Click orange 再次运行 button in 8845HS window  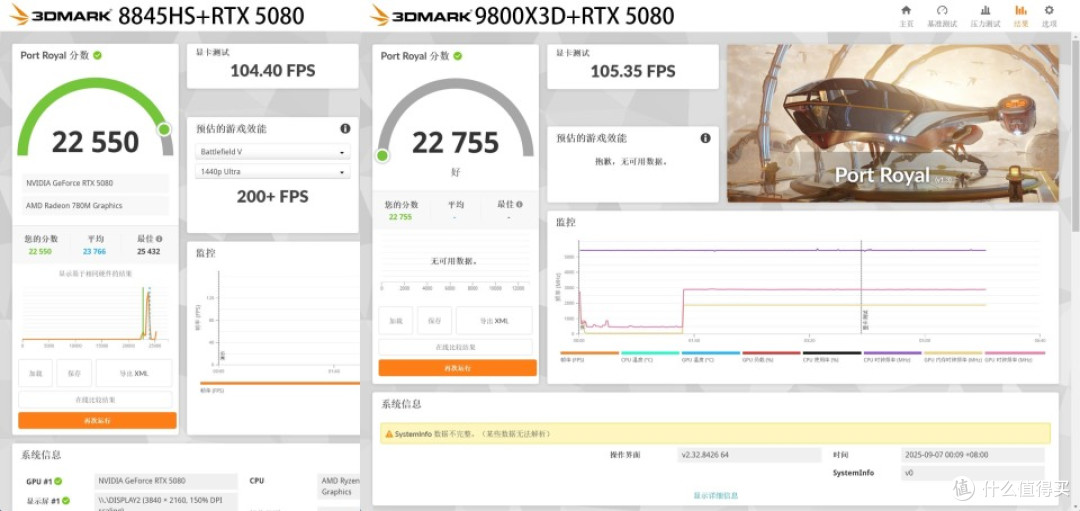[97, 420]
